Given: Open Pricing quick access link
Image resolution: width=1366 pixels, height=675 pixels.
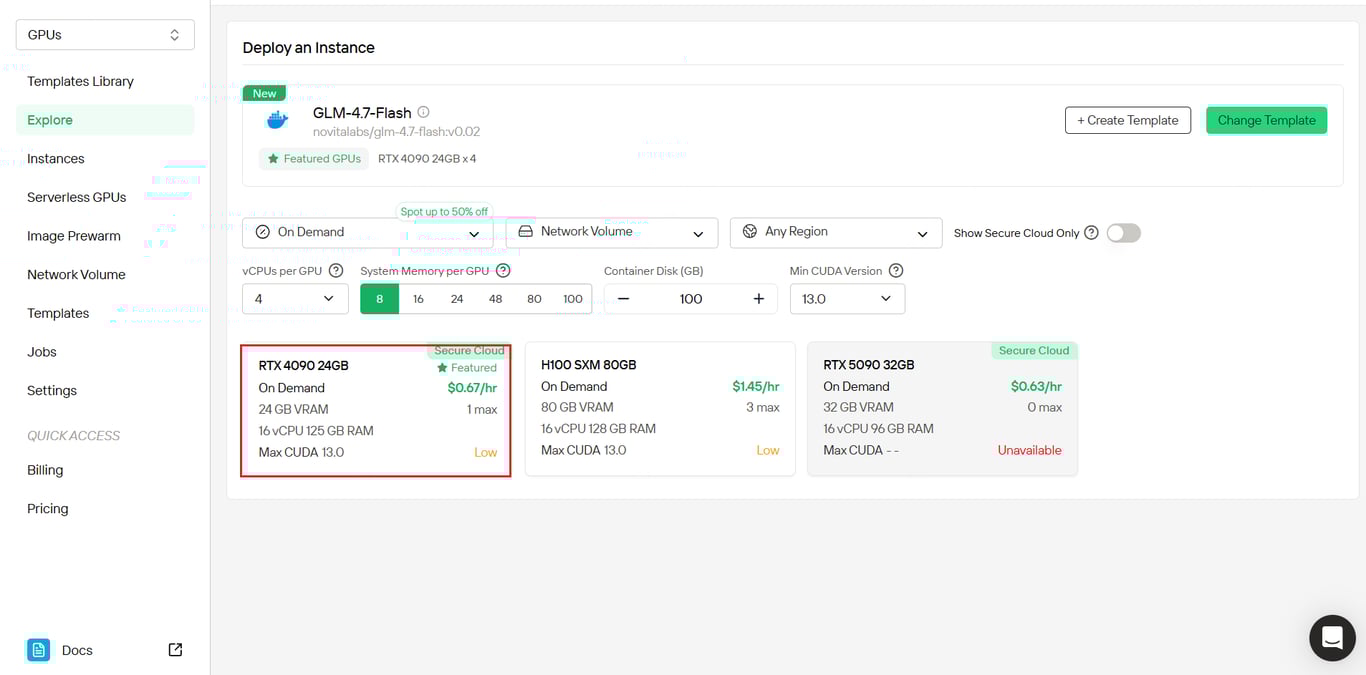Looking at the screenshot, I should [48, 509].
